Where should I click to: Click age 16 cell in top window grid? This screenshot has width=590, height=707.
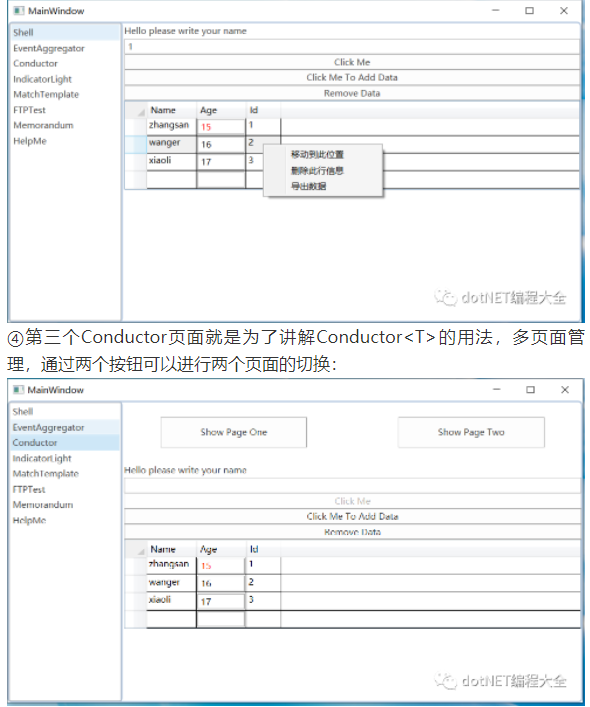point(221,144)
